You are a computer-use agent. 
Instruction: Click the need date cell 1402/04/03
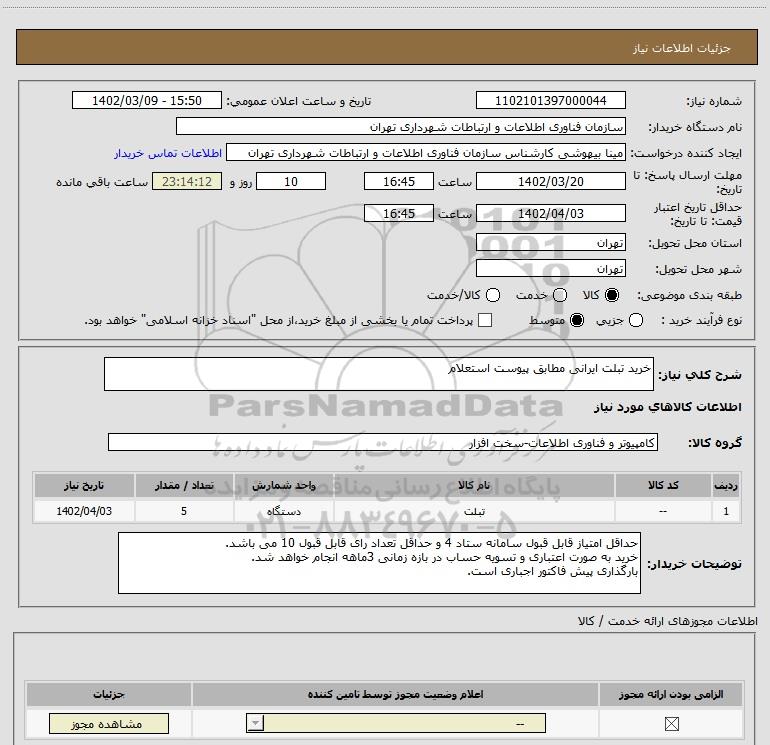pos(84,511)
